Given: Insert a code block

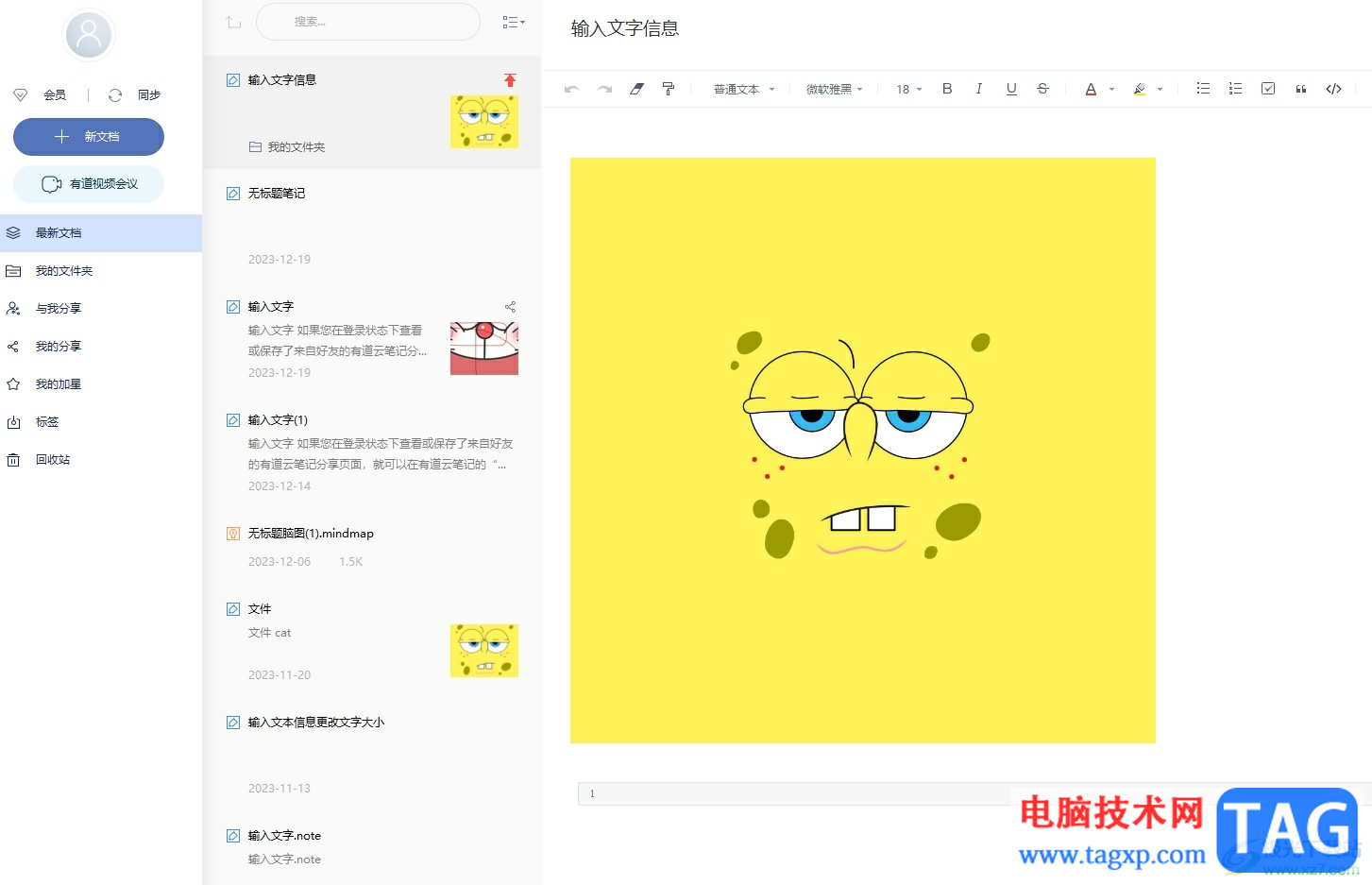Looking at the screenshot, I should pyautogui.click(x=1333, y=89).
